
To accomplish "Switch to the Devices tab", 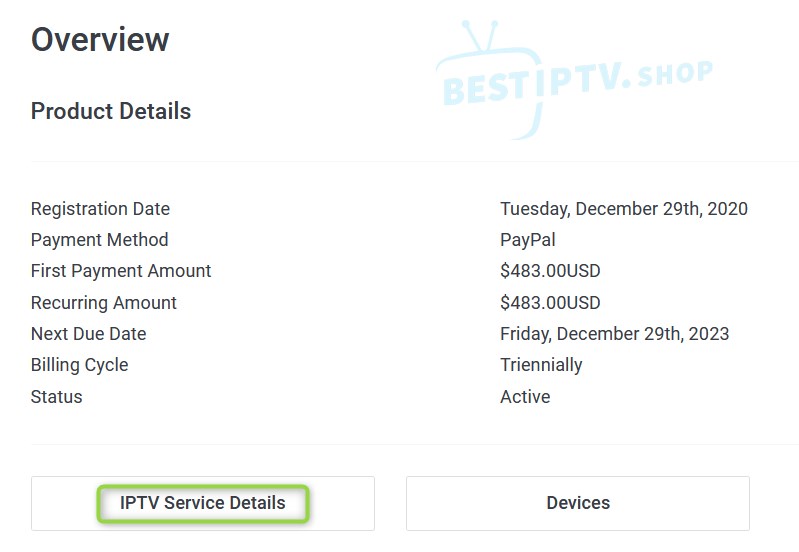I will tap(578, 503).
